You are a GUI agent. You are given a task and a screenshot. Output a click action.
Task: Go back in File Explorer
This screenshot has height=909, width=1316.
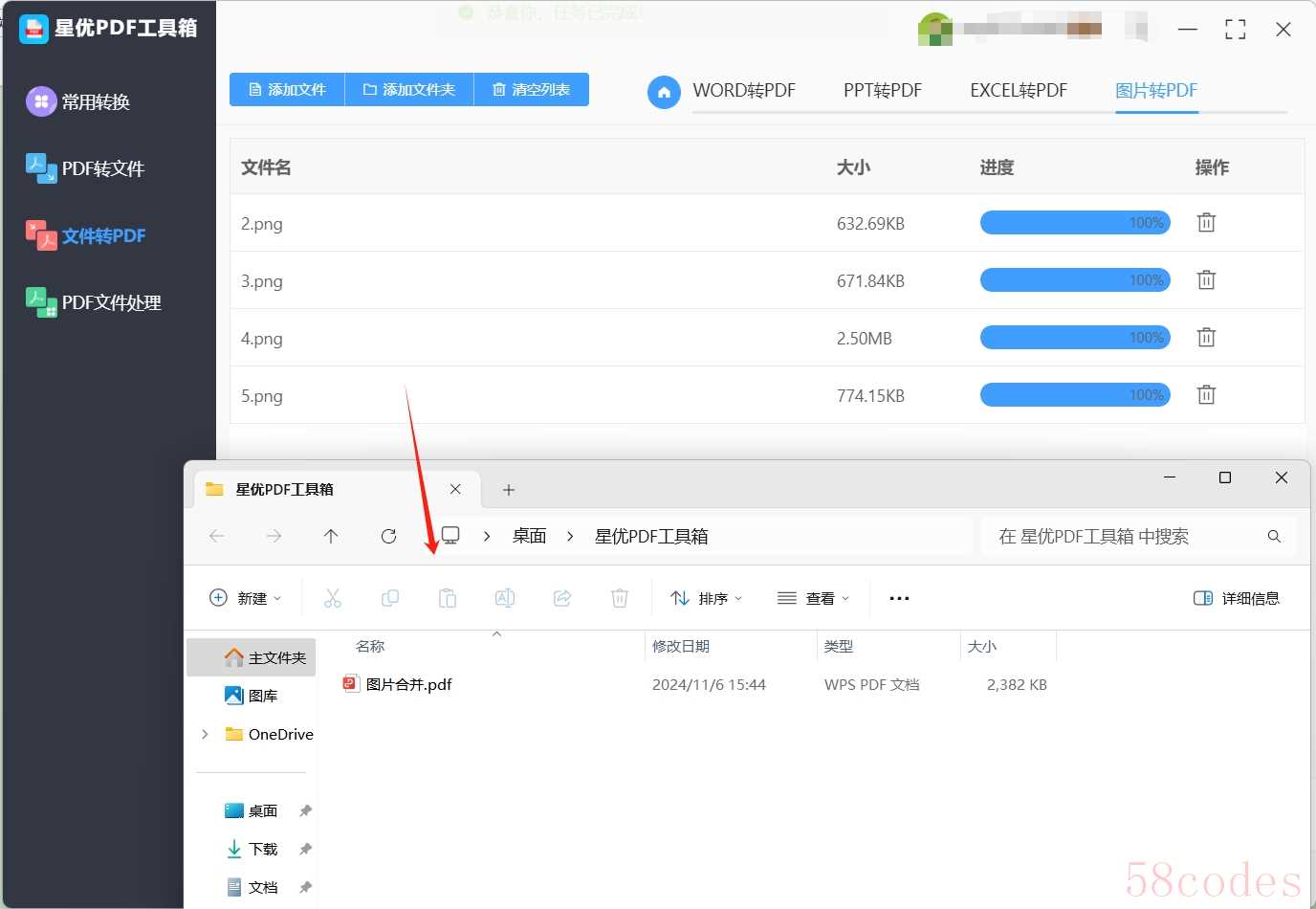pyautogui.click(x=217, y=536)
